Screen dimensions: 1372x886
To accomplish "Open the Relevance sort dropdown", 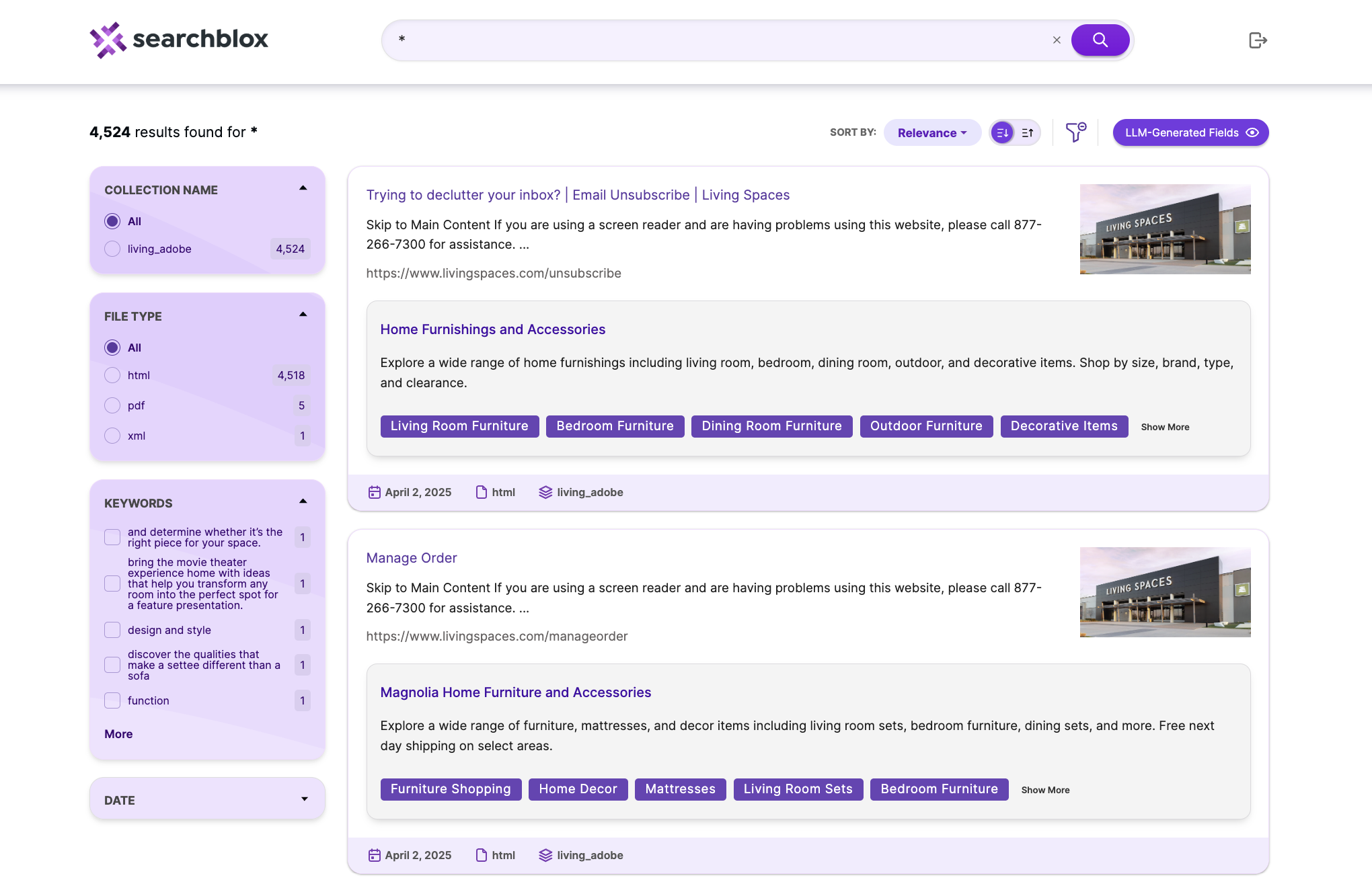I will 931,133.
